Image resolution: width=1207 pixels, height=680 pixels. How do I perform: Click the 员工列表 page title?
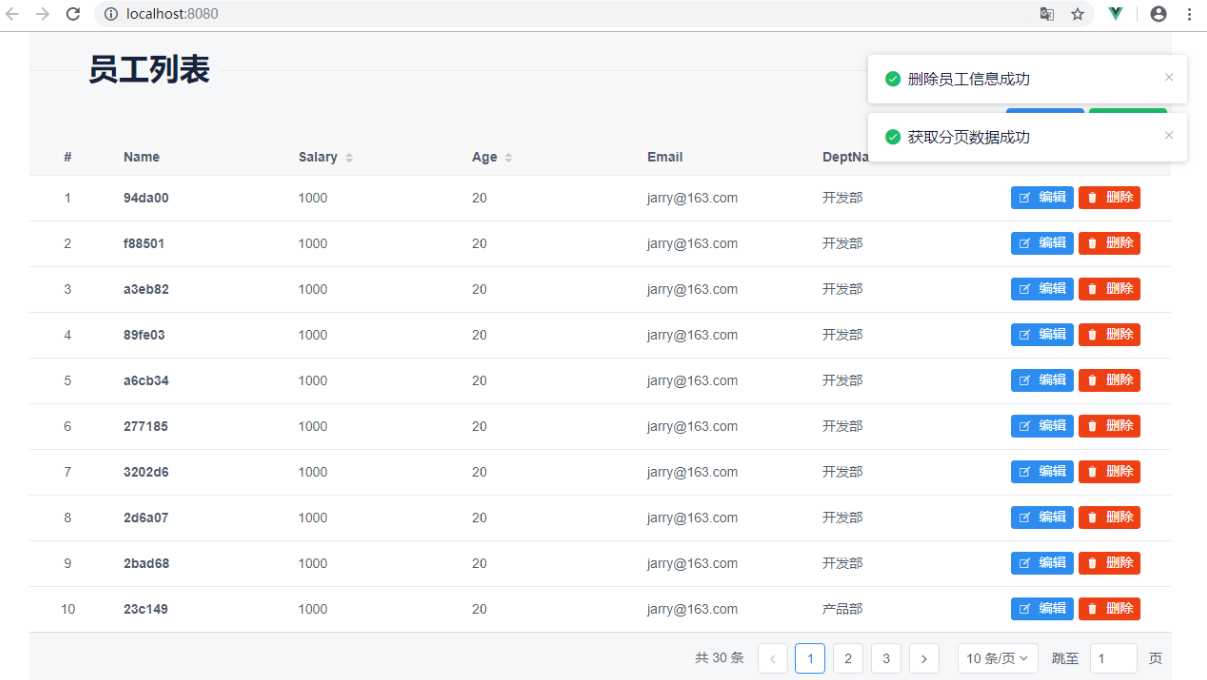tap(149, 70)
